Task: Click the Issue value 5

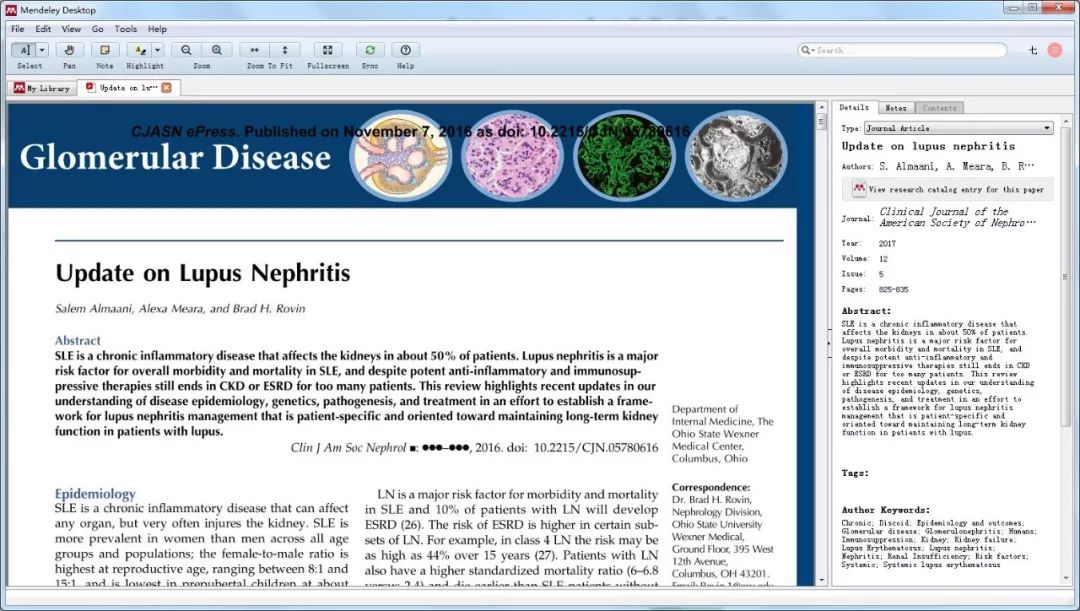Action: click(881, 274)
